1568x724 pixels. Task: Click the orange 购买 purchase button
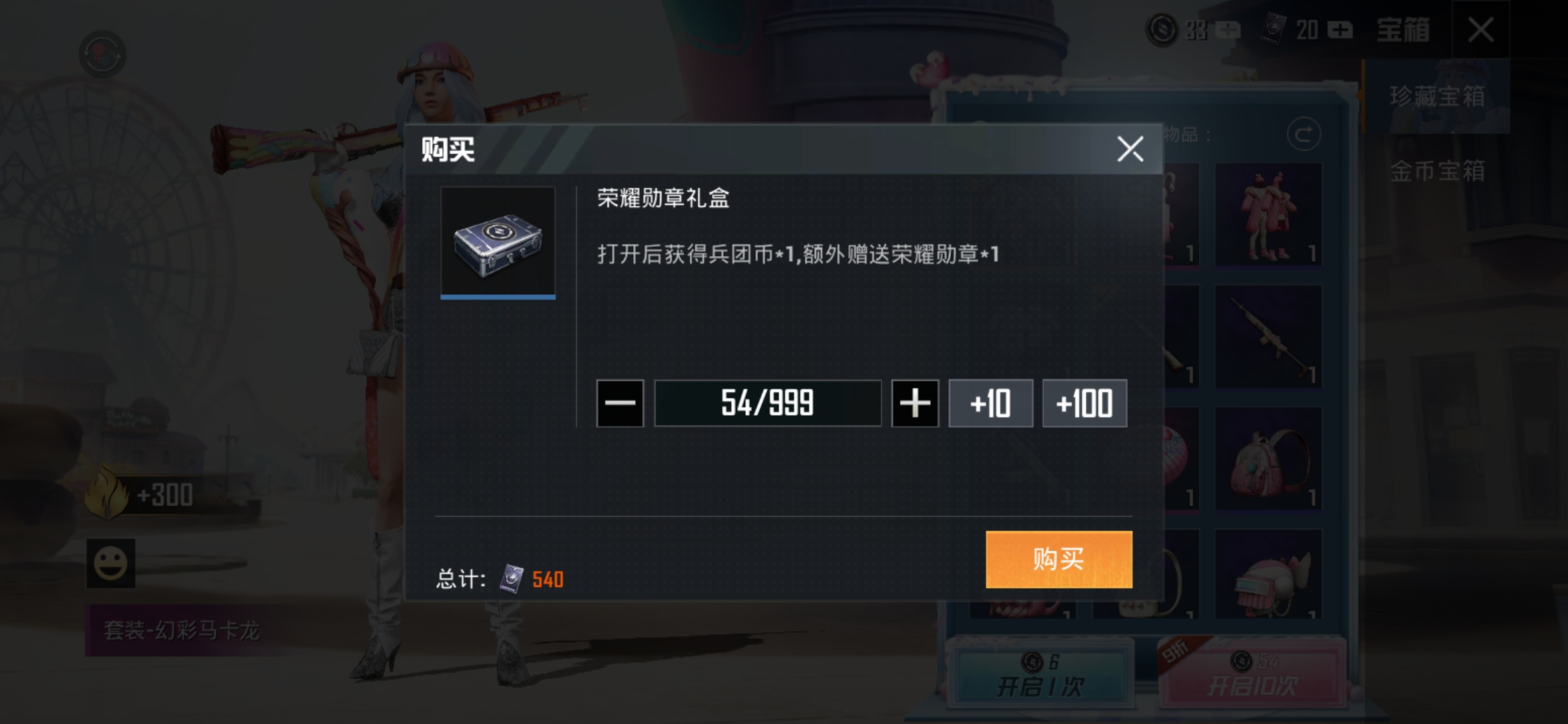pyautogui.click(x=1059, y=559)
